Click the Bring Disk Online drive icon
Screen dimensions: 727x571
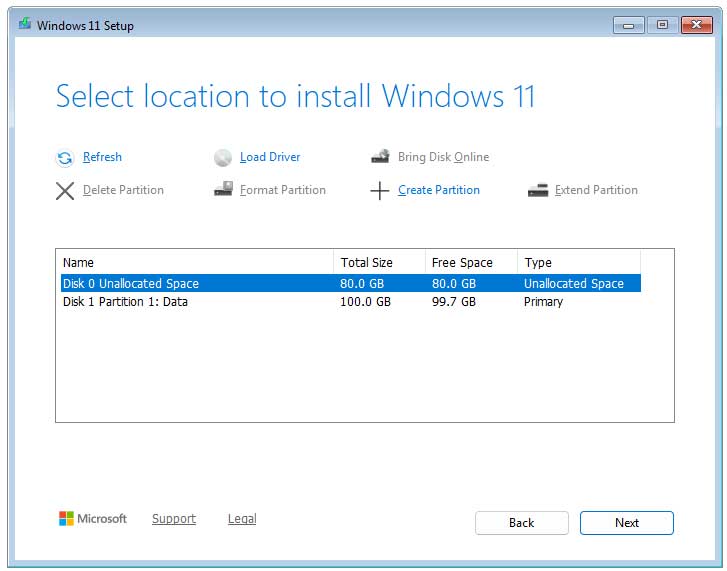point(380,157)
